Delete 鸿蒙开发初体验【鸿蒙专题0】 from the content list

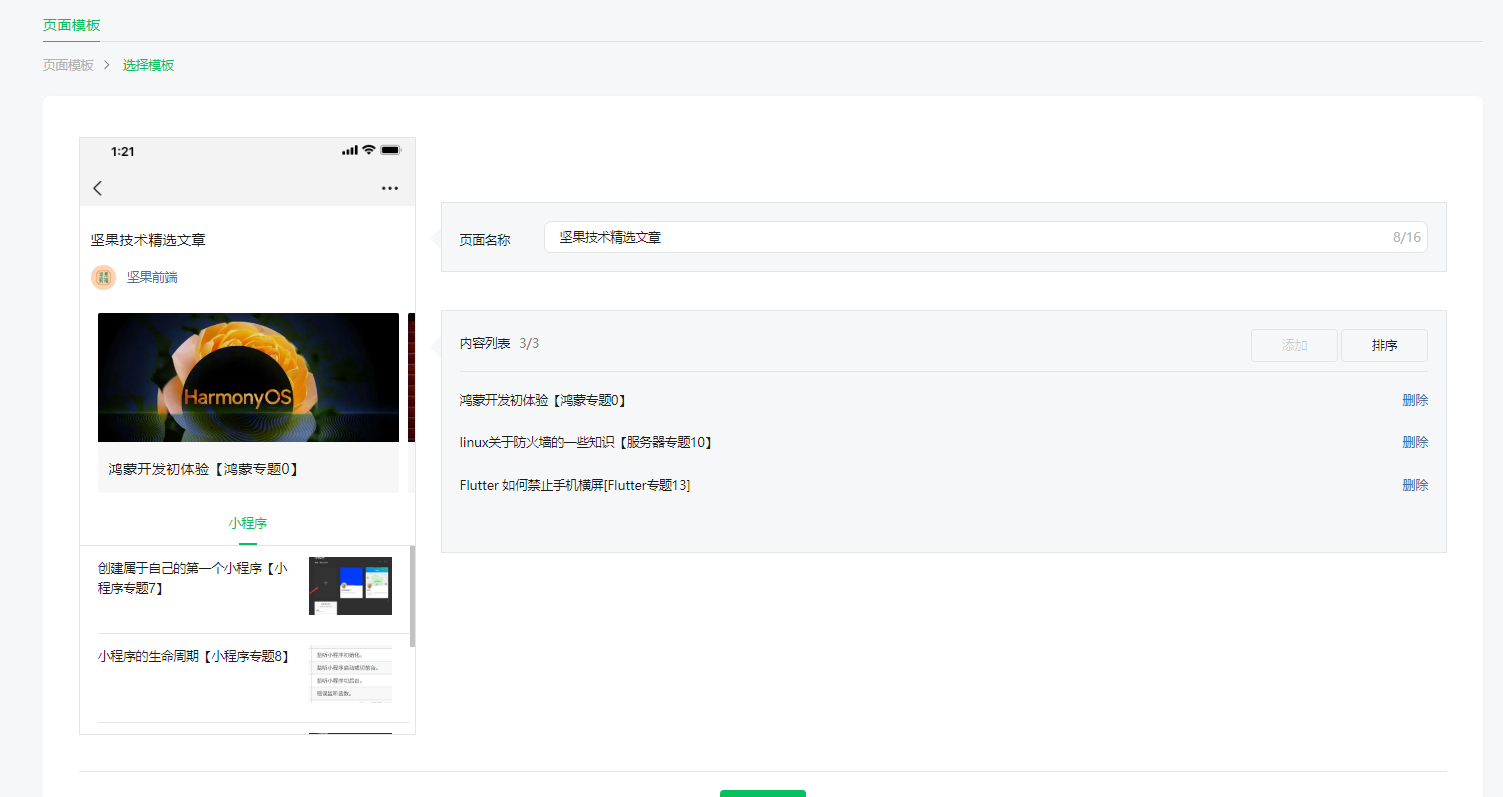[1415, 399]
